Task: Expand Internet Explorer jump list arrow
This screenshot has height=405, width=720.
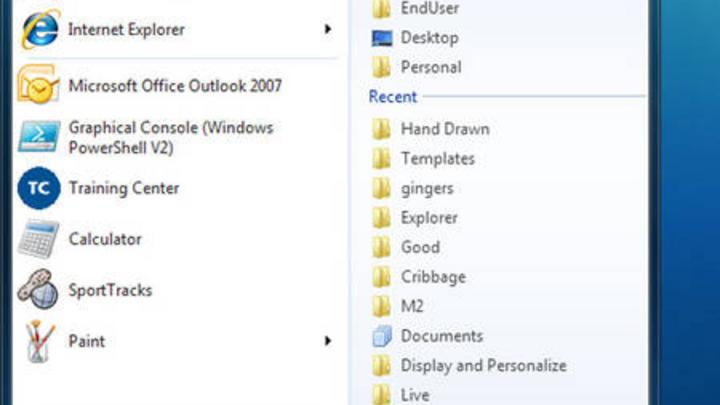Action: pos(327,30)
